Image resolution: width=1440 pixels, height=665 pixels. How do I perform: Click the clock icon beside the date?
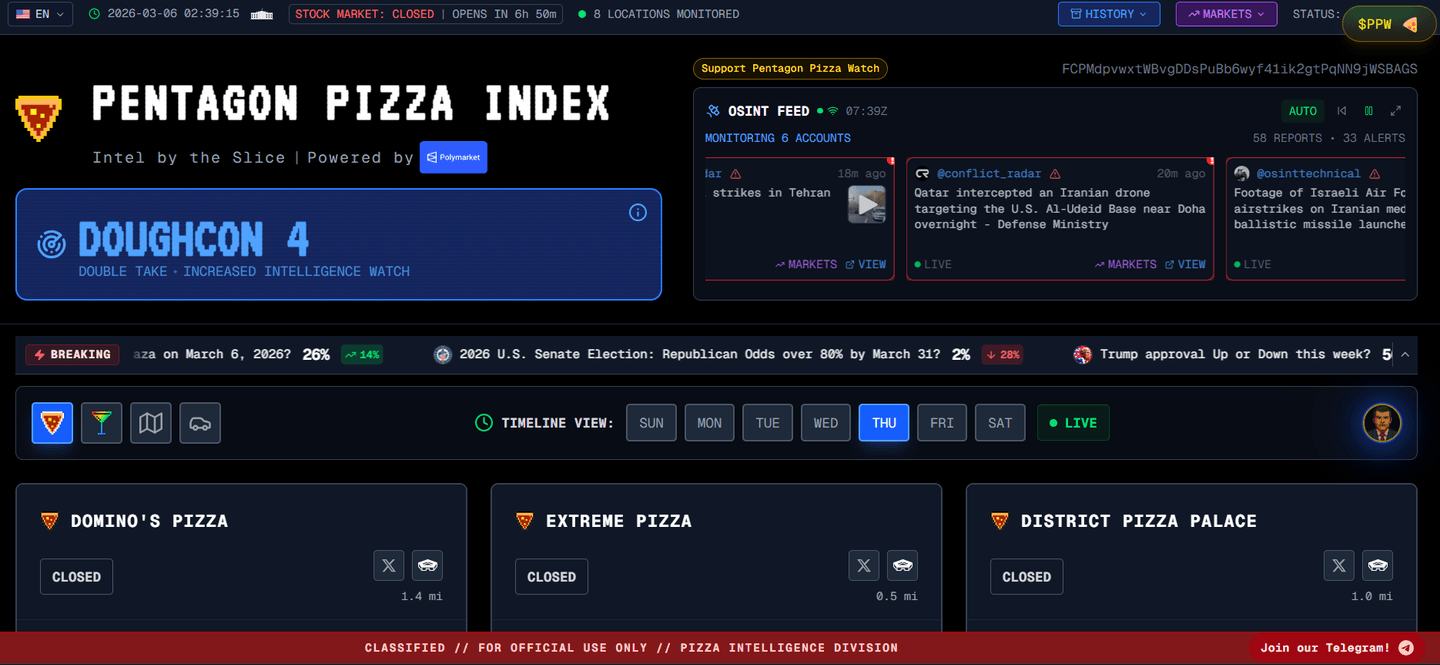tap(94, 14)
